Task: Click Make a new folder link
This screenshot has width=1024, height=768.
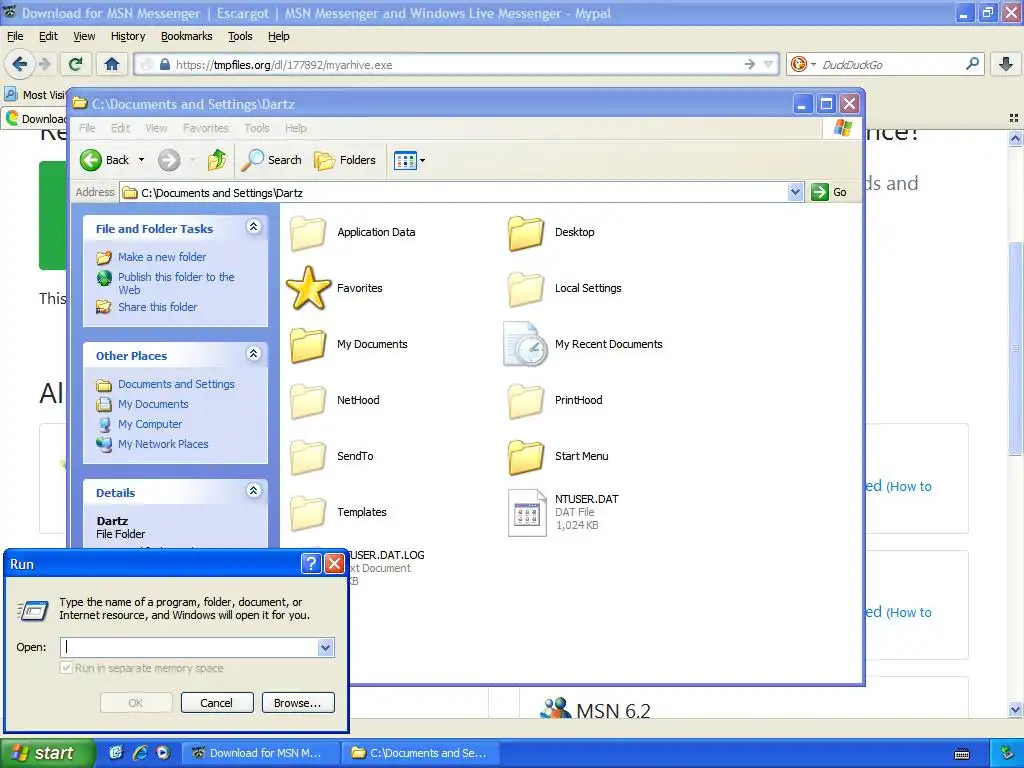Action: [151, 257]
